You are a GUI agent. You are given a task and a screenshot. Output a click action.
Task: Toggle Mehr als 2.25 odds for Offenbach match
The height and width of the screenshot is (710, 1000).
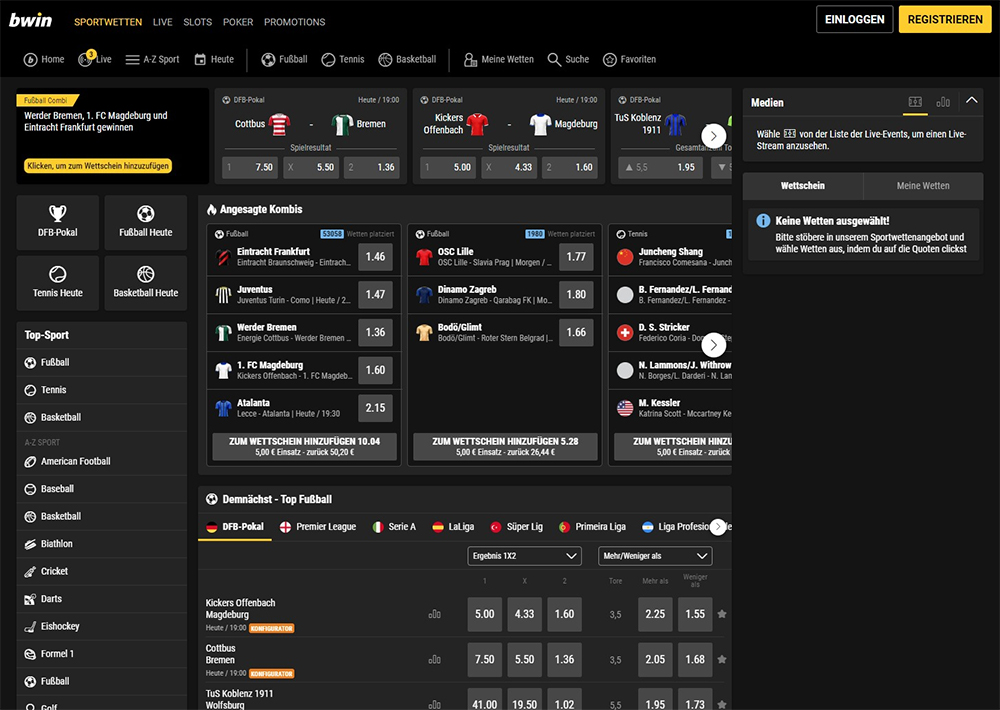655,614
